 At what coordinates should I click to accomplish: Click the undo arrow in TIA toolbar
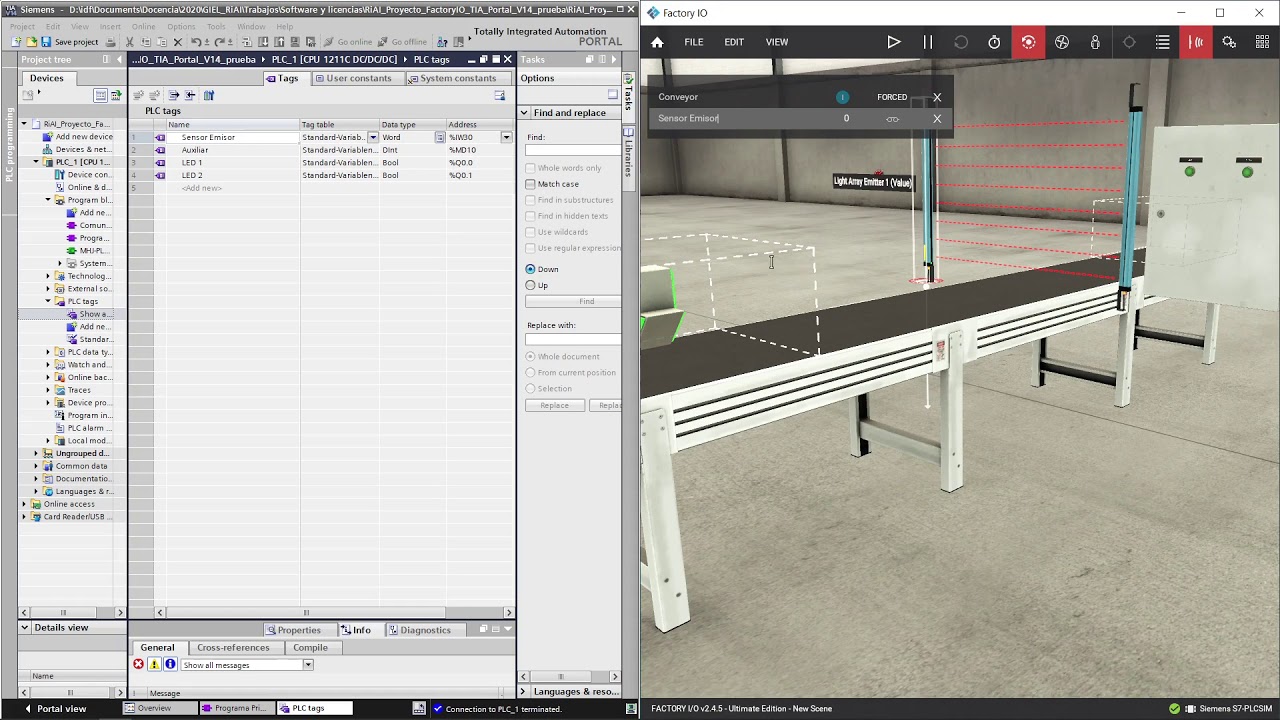pos(195,42)
